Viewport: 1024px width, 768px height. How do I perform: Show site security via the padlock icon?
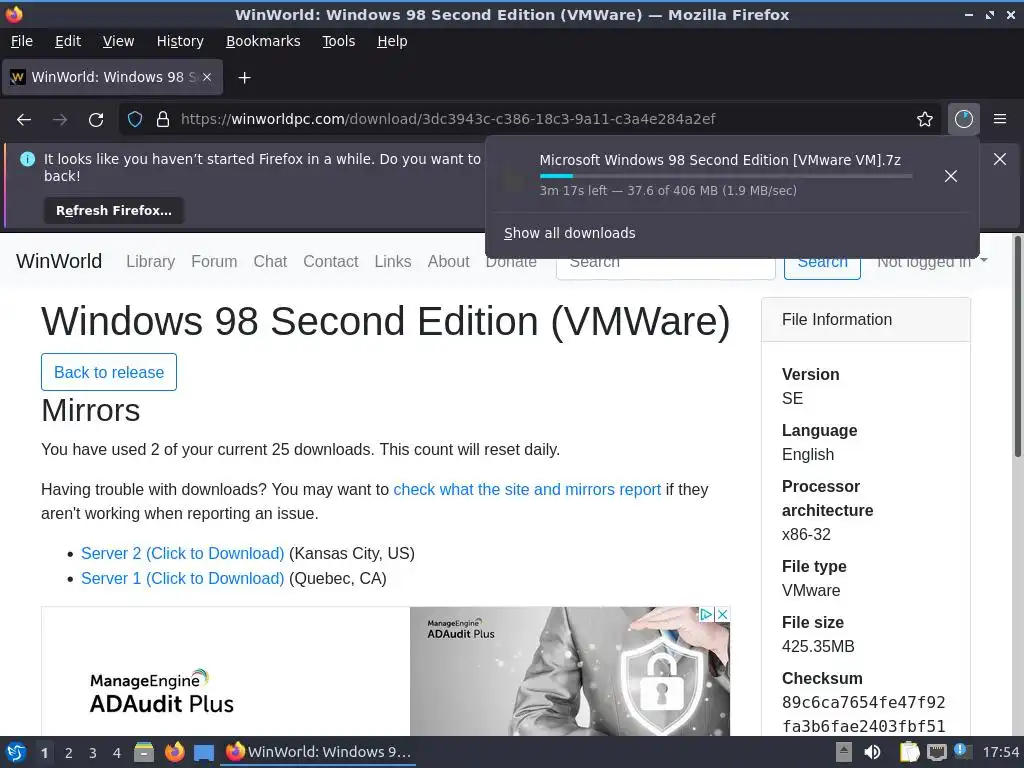(163, 119)
